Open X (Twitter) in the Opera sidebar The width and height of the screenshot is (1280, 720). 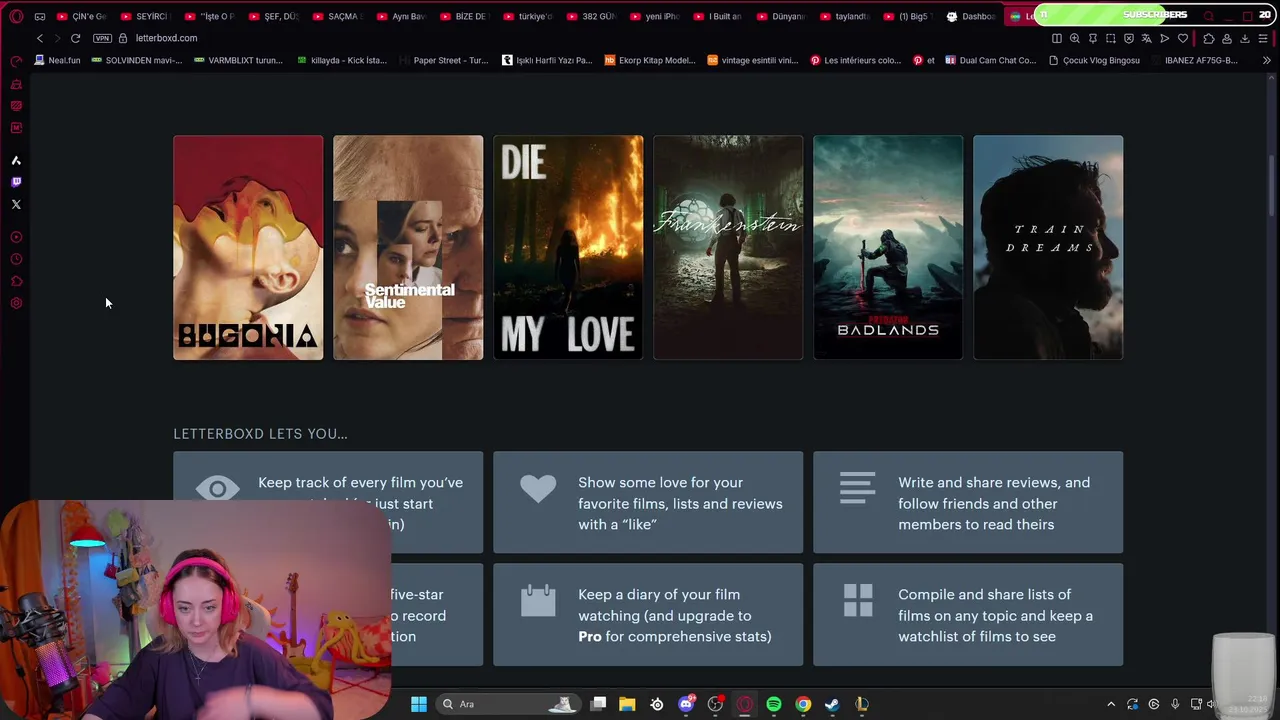(16, 204)
